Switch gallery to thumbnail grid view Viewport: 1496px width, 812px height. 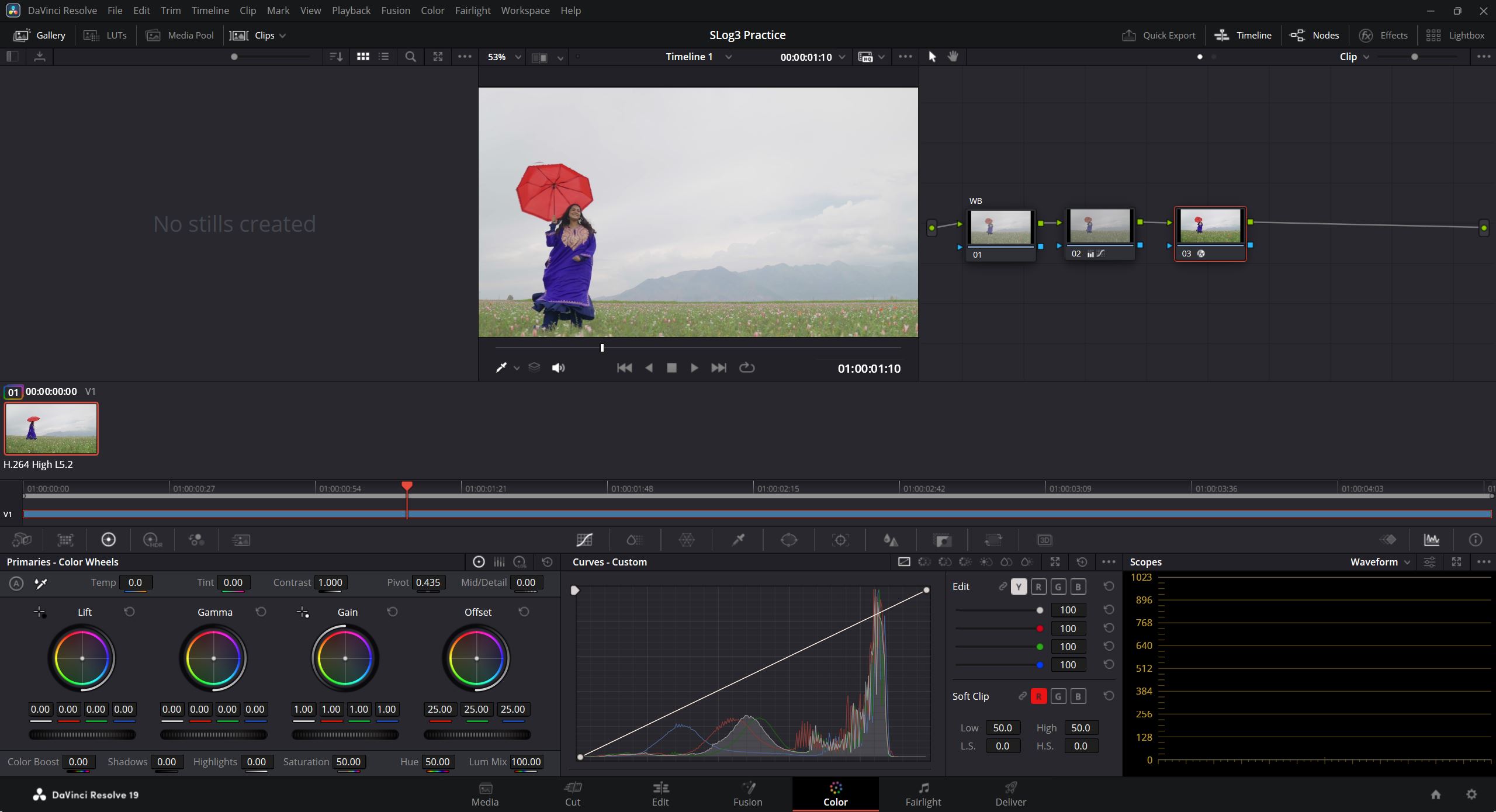click(x=363, y=57)
